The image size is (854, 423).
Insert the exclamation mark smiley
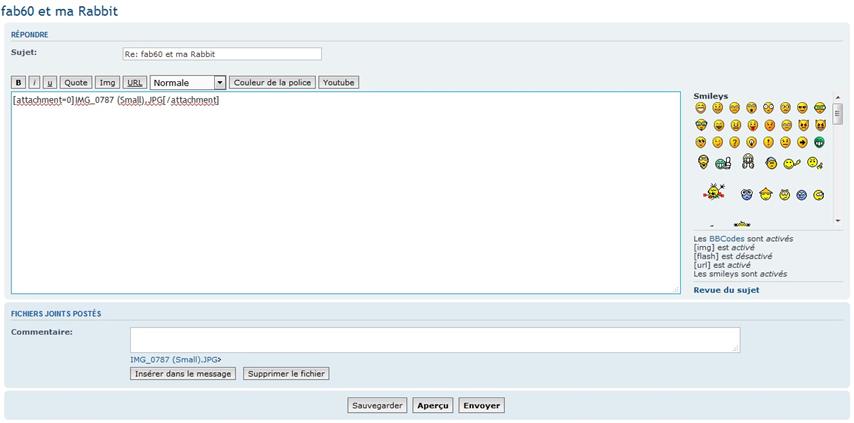click(769, 143)
